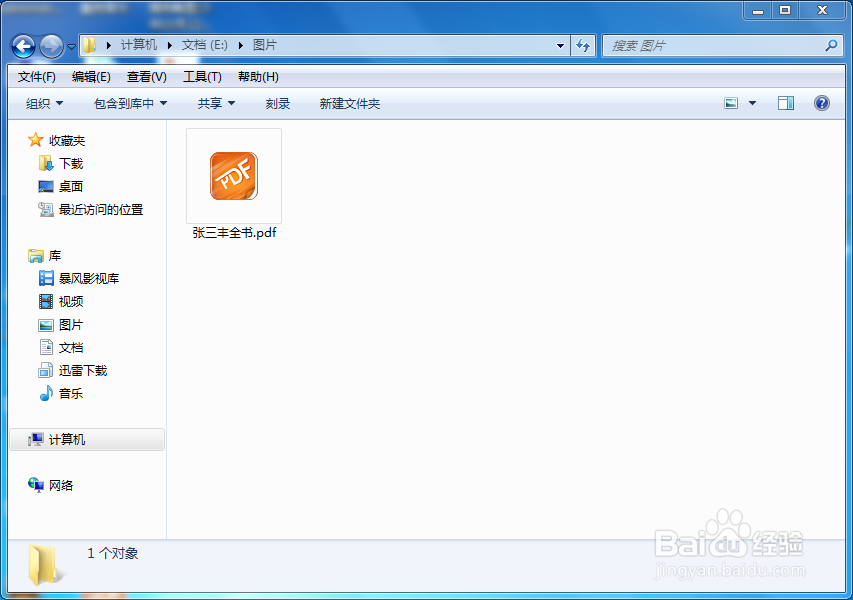Click the refresh button beside address bar

tap(583, 46)
